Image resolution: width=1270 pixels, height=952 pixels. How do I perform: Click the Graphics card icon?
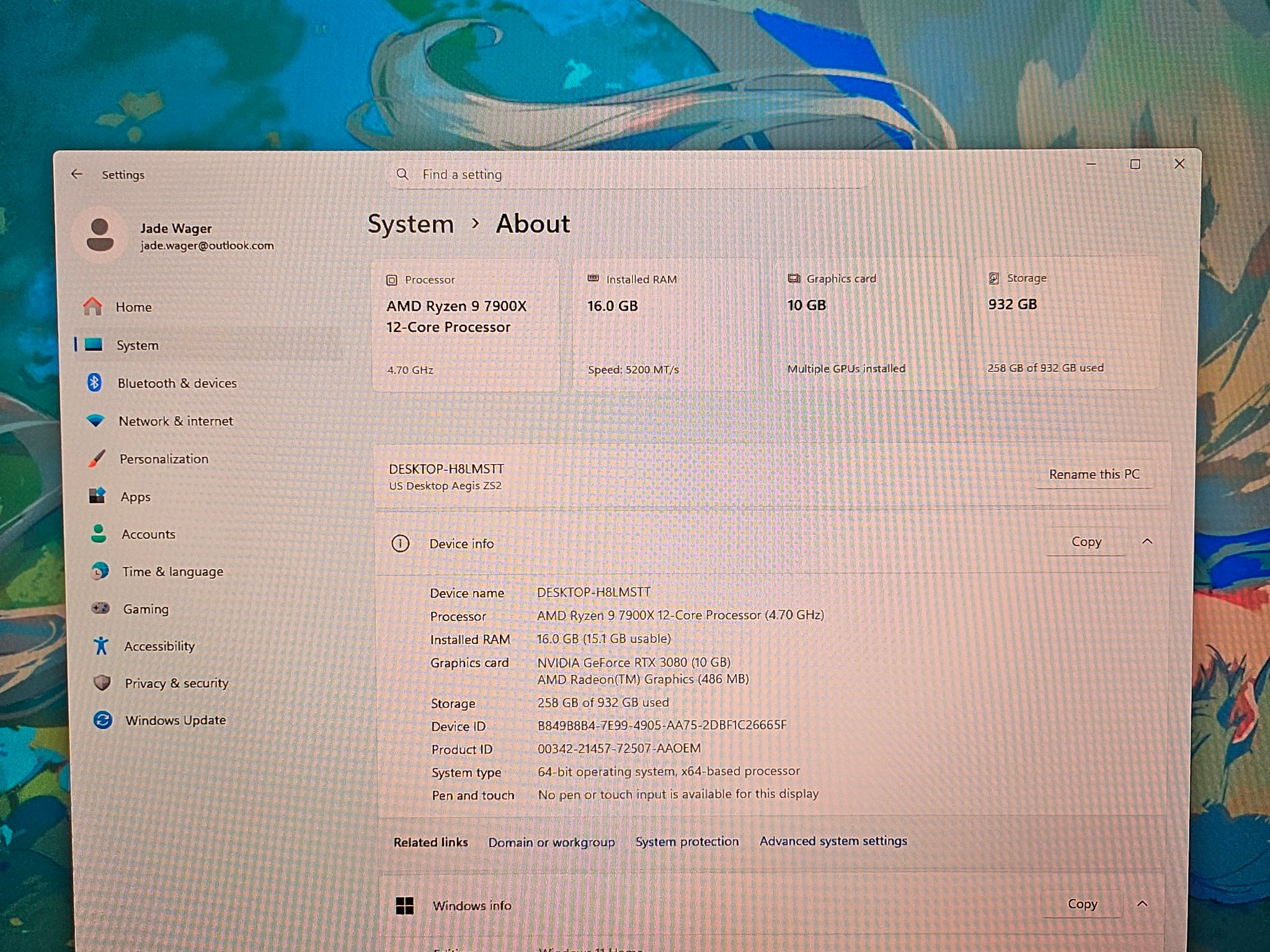(x=794, y=278)
